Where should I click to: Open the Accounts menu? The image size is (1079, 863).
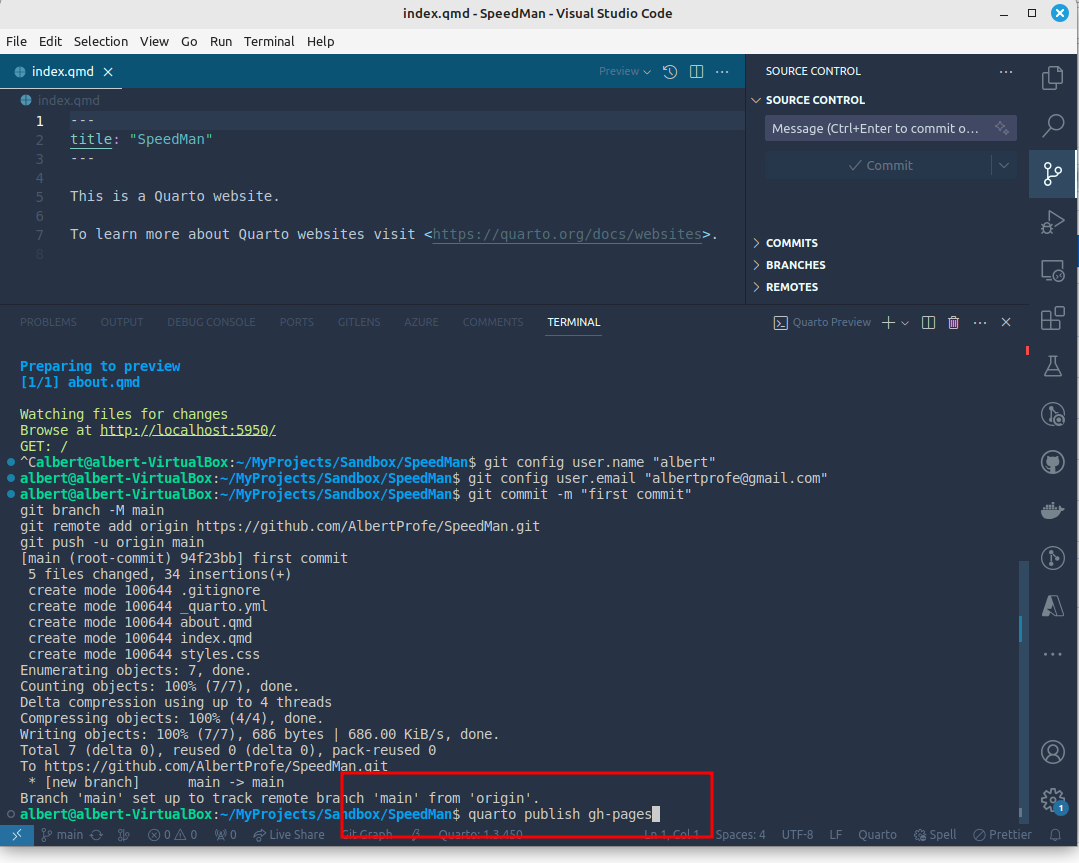pos(1052,752)
